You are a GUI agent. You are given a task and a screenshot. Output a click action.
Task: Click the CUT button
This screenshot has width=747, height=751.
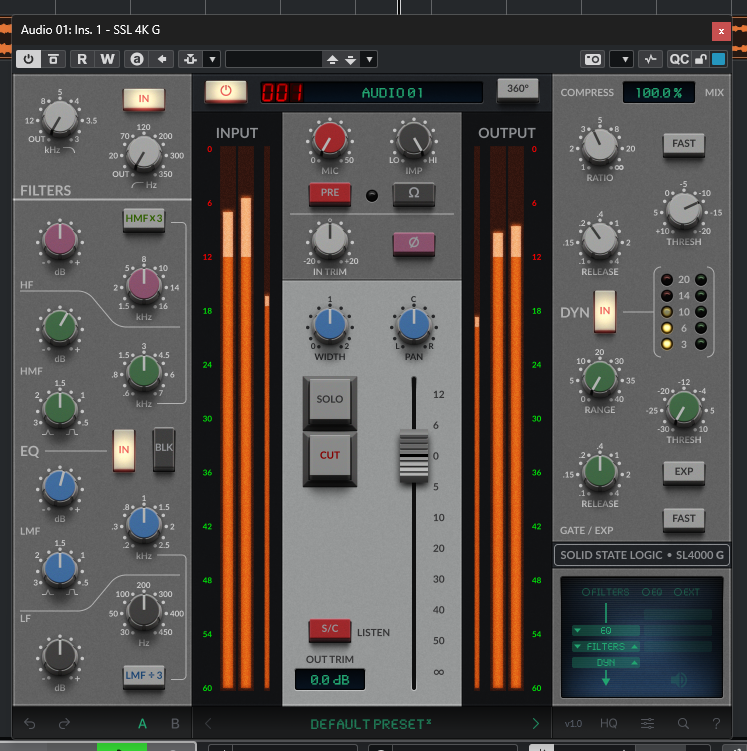(x=329, y=457)
